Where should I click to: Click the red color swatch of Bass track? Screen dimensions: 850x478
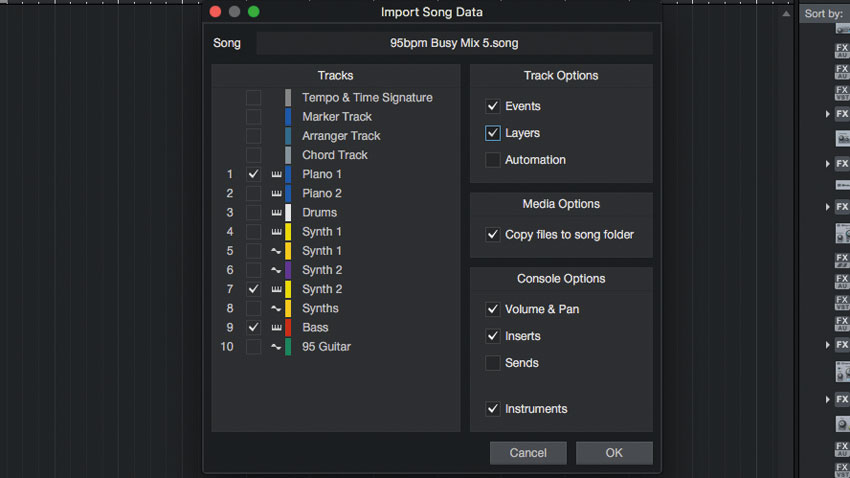(x=288, y=327)
